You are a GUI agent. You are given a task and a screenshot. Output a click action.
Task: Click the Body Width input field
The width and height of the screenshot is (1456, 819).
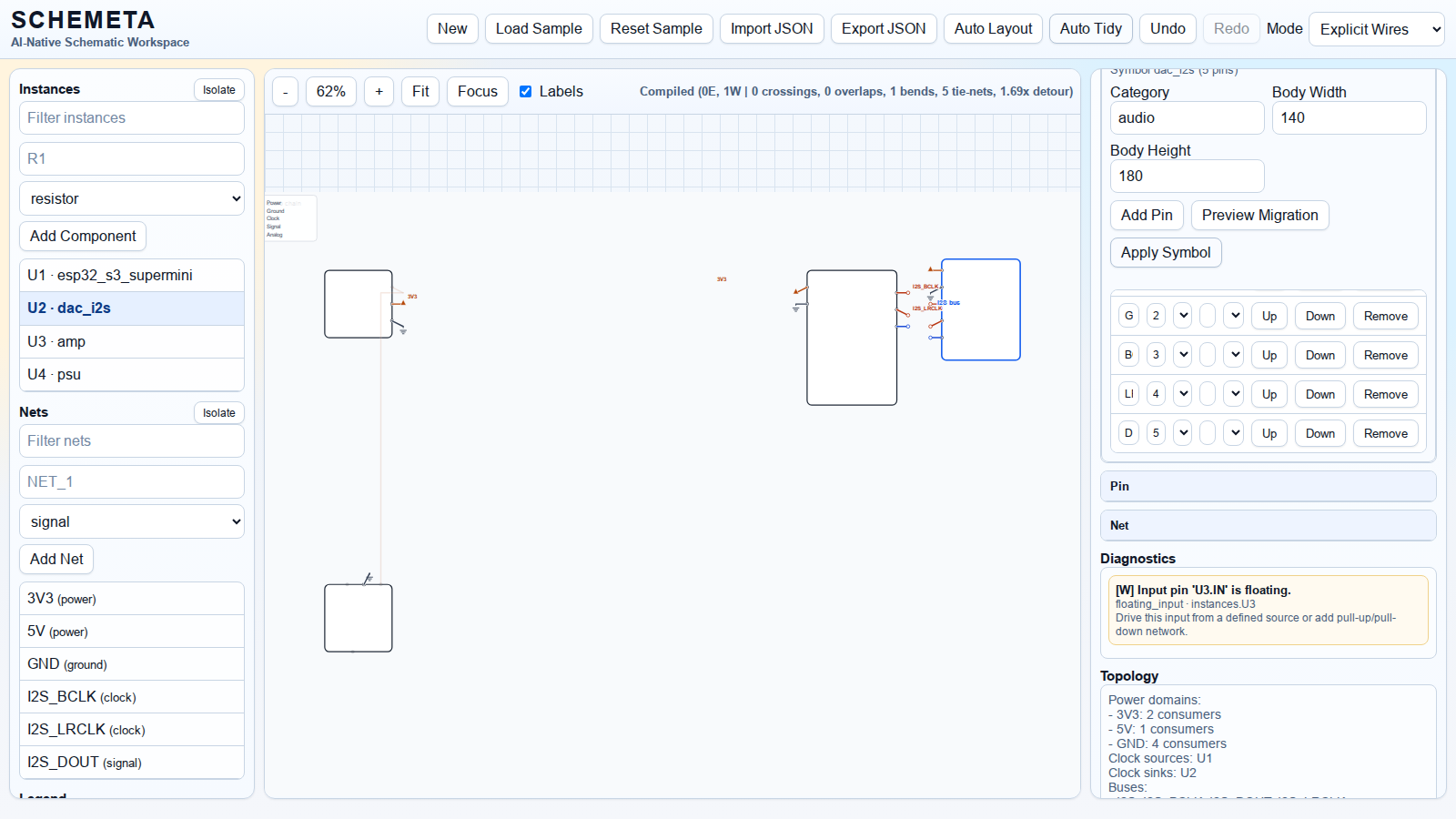click(x=1349, y=118)
